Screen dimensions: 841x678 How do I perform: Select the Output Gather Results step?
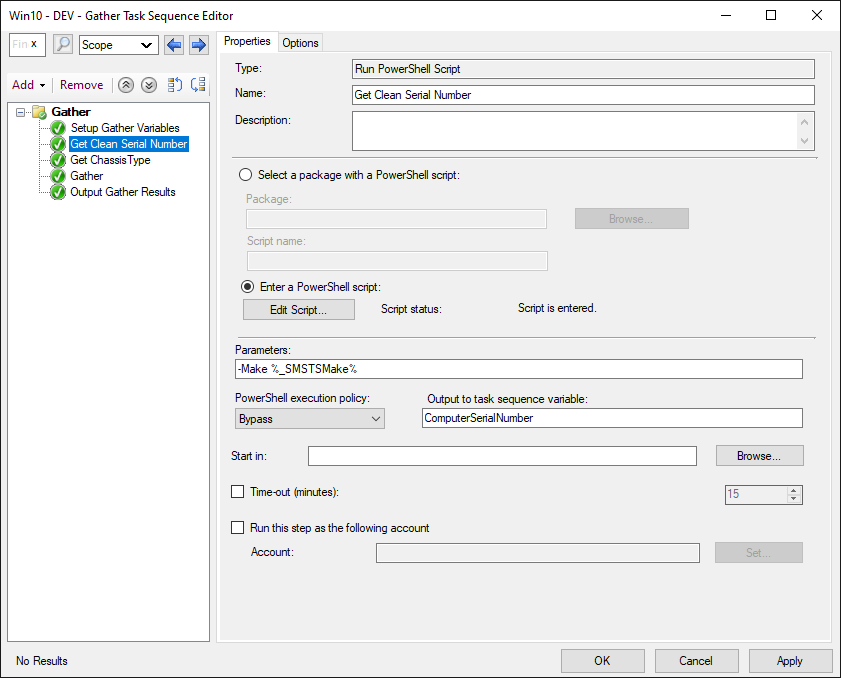pos(123,192)
